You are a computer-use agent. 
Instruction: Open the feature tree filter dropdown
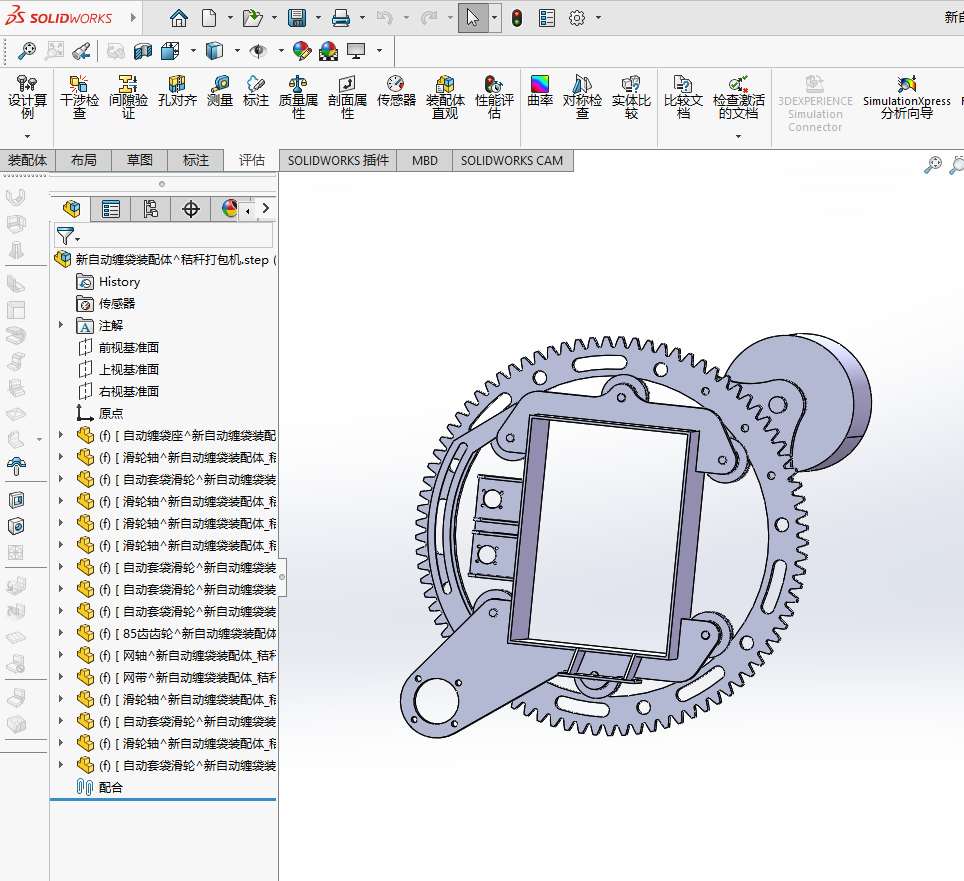pyautogui.click(x=66, y=236)
